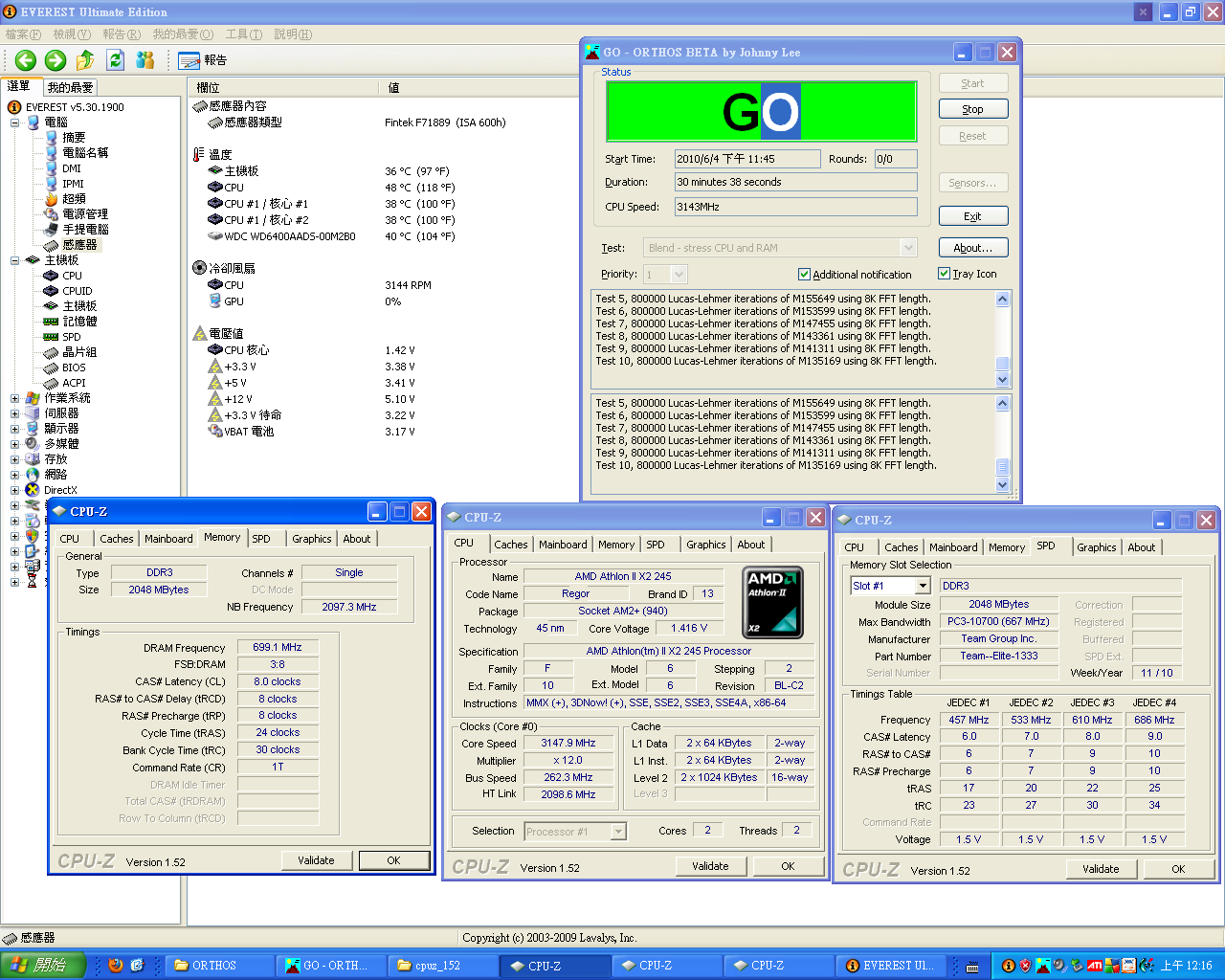Screen dimensions: 1225x980
Task: Open the report wizard icon (報告)
Action: 189,60
